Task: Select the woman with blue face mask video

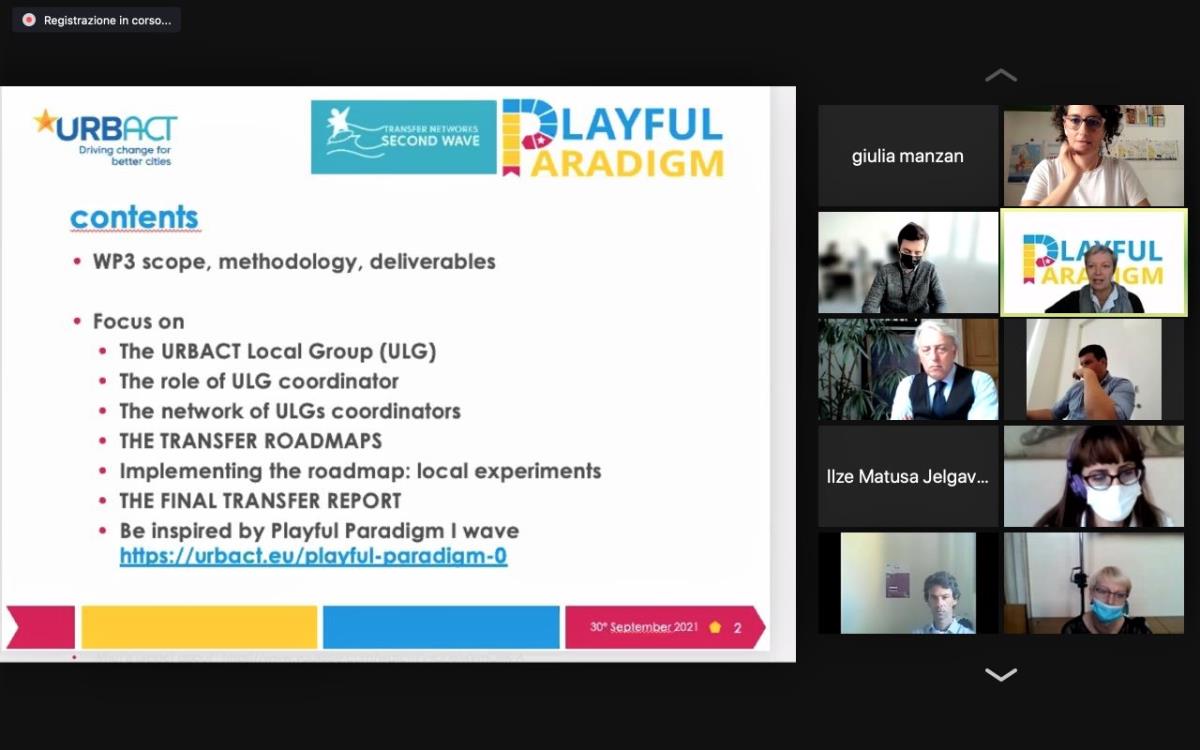Action: pos(1094,583)
